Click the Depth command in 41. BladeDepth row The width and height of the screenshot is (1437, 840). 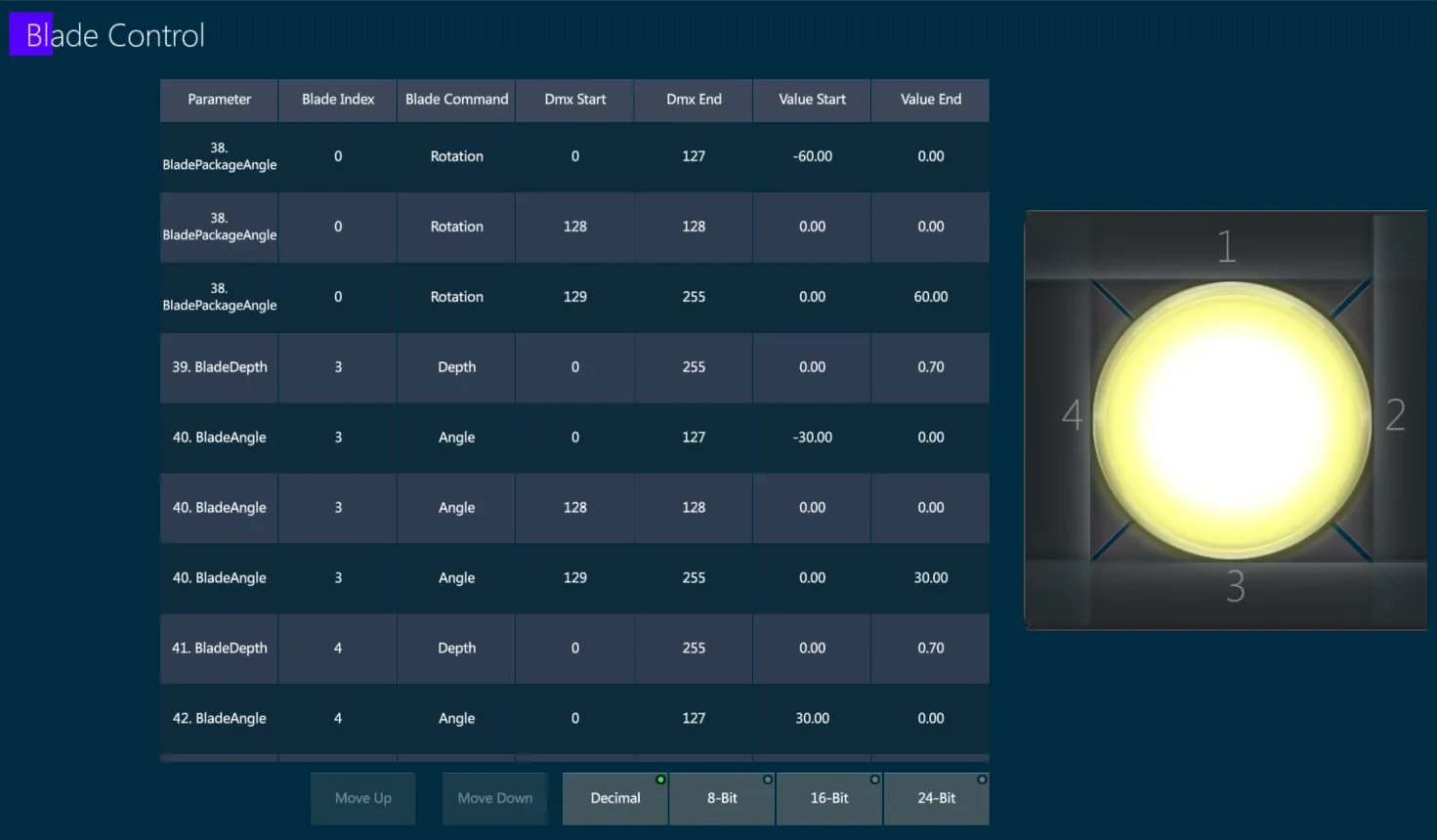[x=456, y=649]
